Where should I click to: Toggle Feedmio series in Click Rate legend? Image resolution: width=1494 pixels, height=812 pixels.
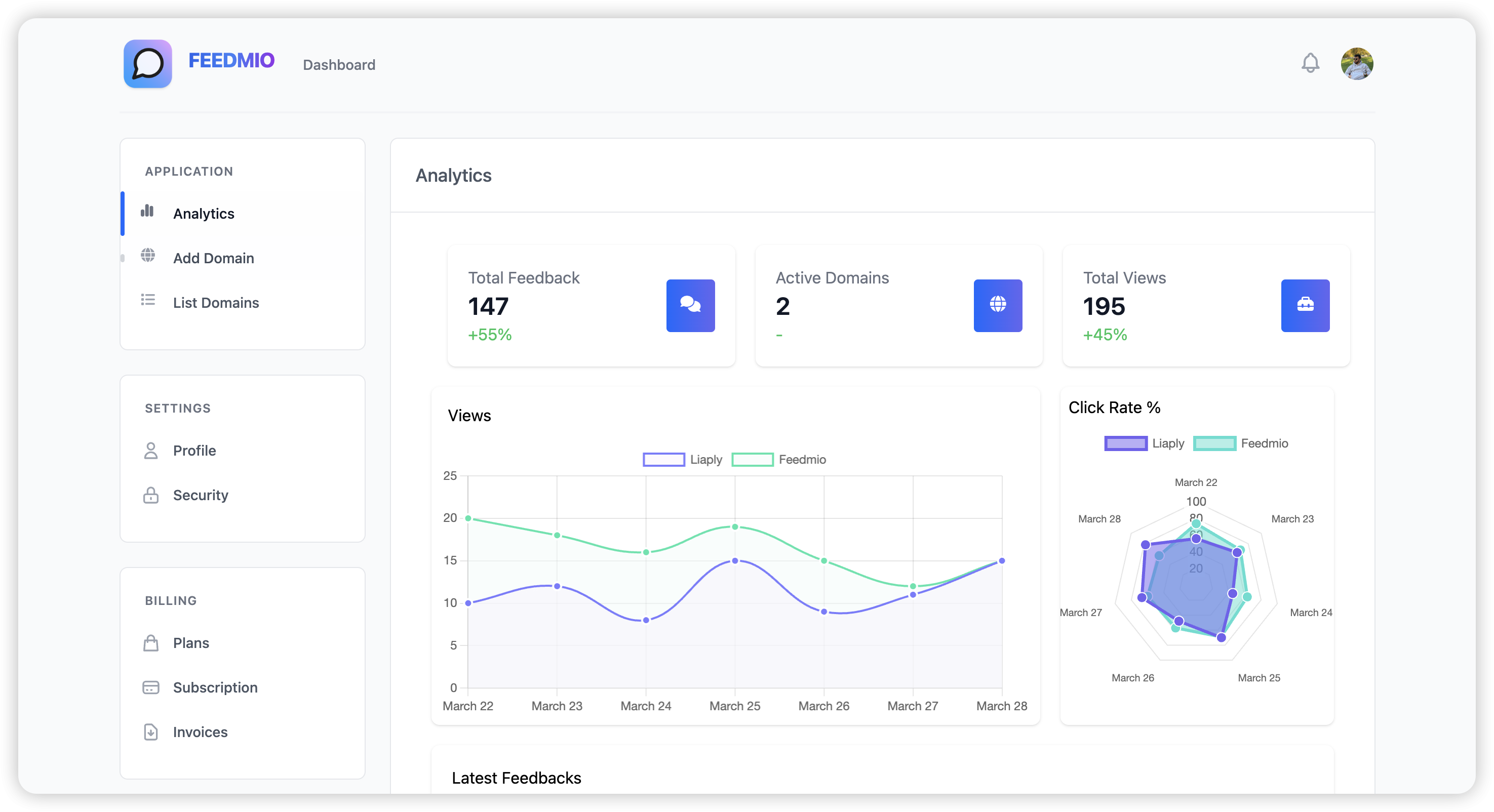pos(1241,443)
